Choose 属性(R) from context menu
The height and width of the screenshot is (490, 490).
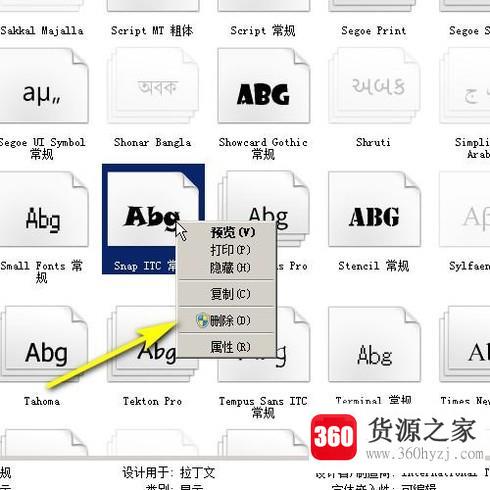(x=227, y=347)
